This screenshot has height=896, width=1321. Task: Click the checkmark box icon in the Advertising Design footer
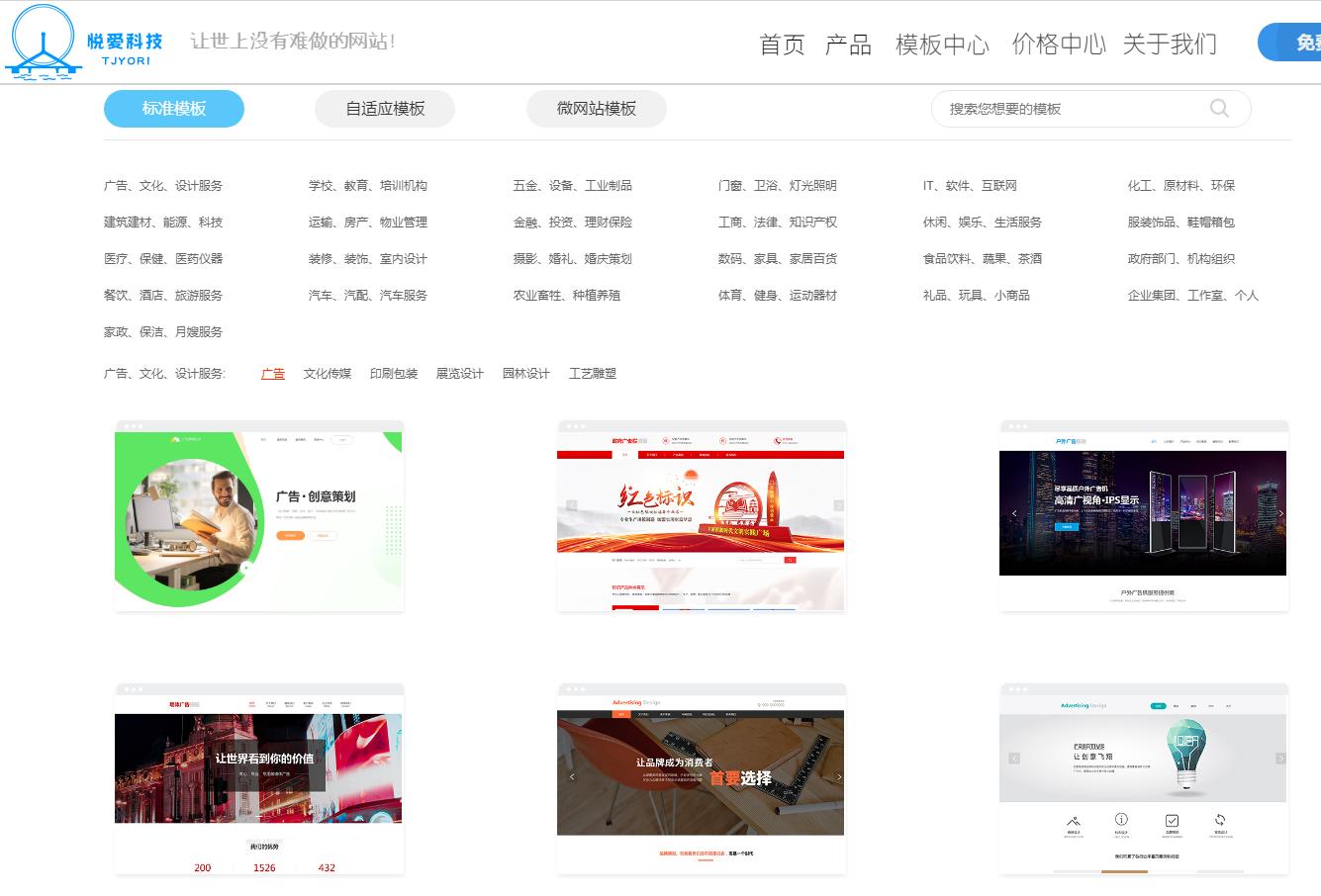(1172, 821)
